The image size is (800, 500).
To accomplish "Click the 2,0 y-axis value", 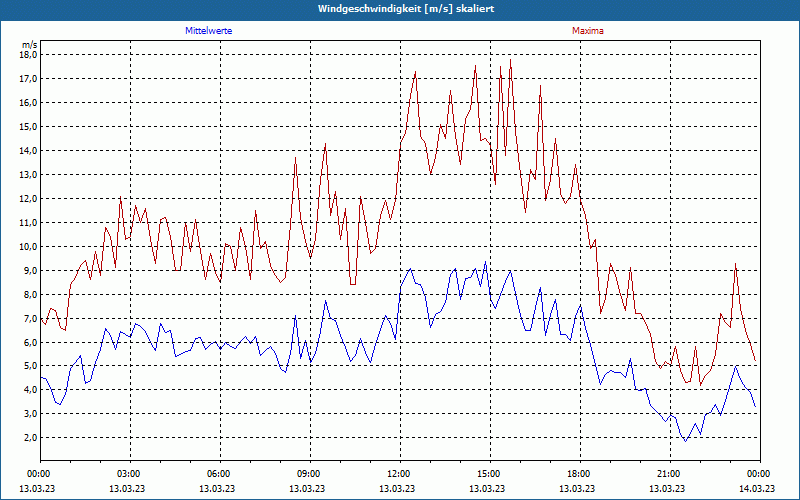I will click(31, 438).
